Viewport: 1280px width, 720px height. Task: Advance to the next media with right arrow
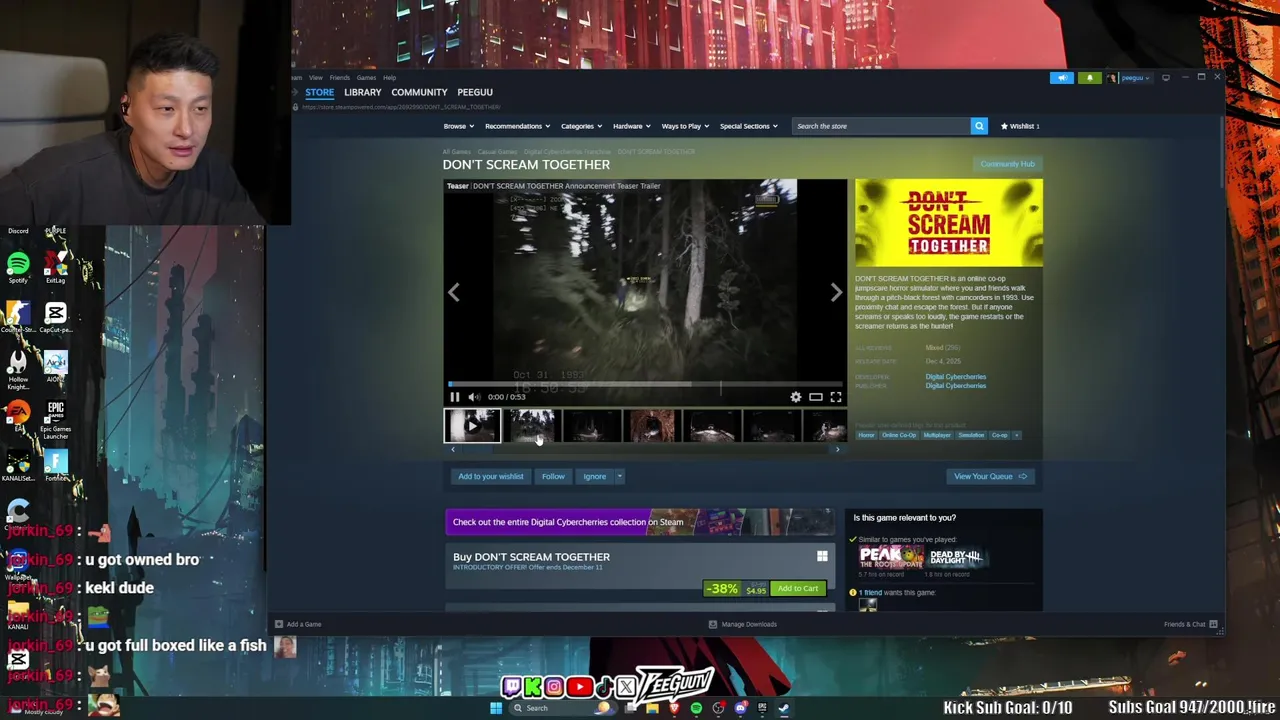[x=836, y=292]
